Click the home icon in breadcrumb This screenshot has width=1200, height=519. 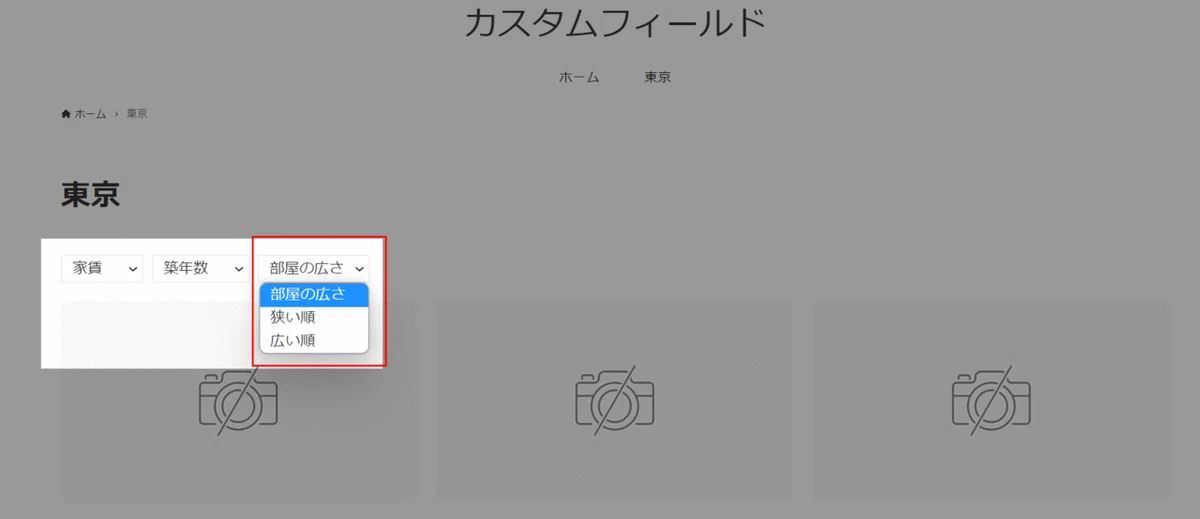point(66,114)
